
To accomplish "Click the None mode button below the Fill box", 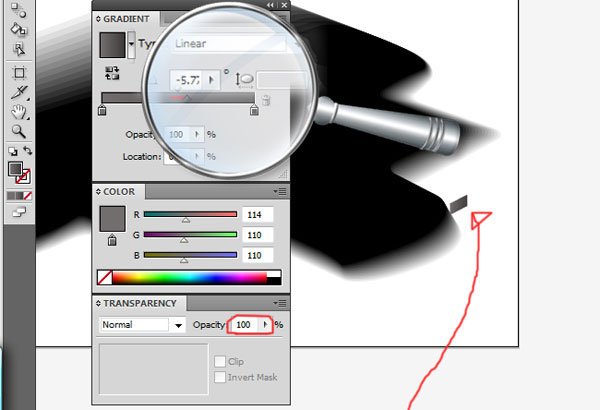I will point(28,196).
